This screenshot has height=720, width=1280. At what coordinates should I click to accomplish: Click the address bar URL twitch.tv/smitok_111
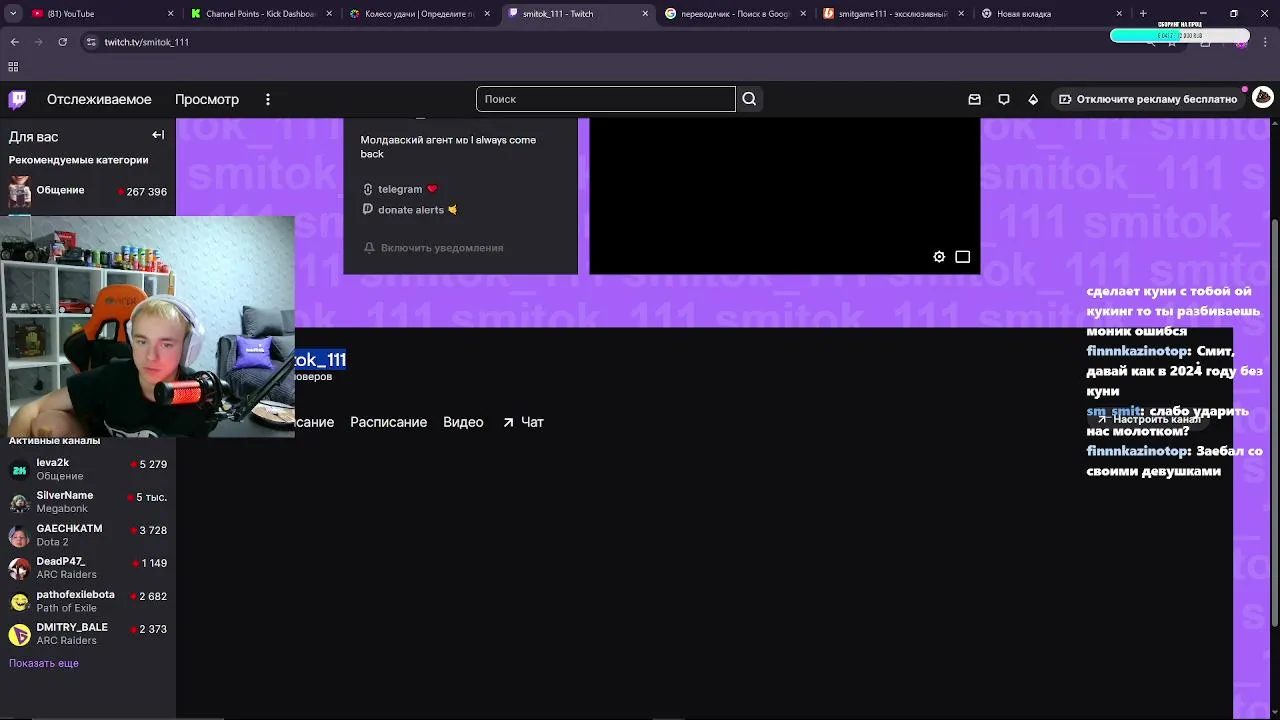coord(146,42)
